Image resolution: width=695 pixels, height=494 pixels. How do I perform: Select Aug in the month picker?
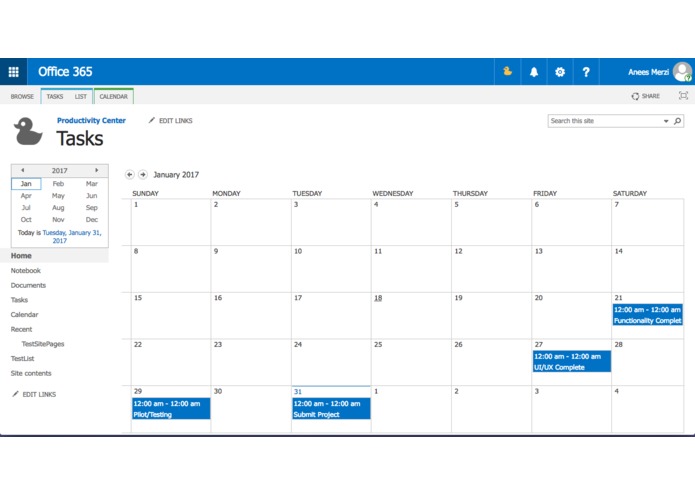click(x=59, y=208)
